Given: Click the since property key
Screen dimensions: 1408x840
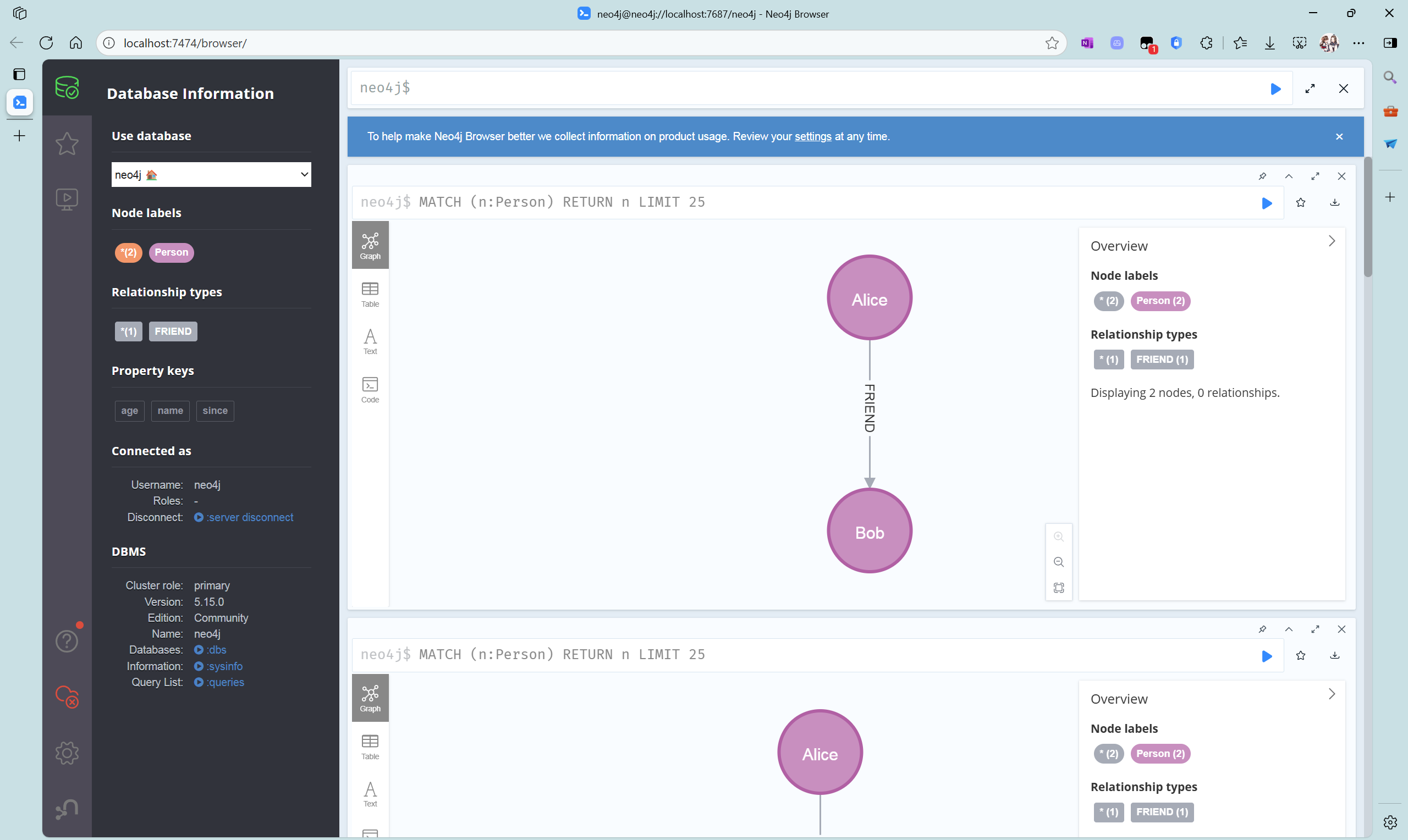Looking at the screenshot, I should point(215,411).
